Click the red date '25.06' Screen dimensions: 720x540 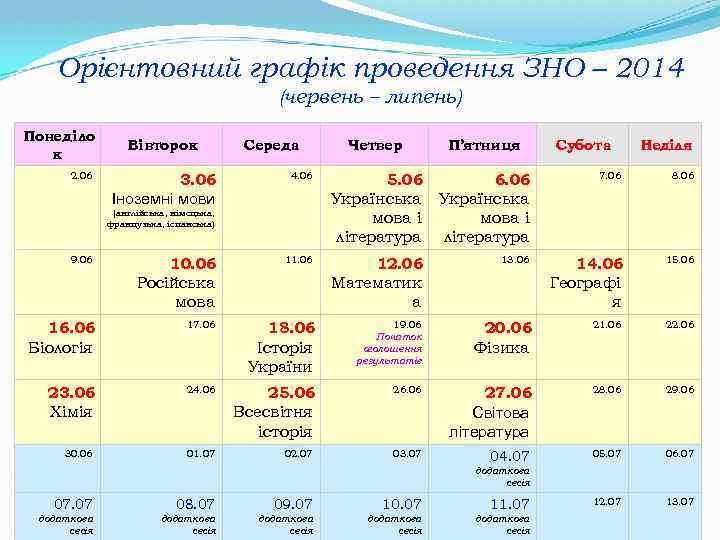click(x=292, y=392)
